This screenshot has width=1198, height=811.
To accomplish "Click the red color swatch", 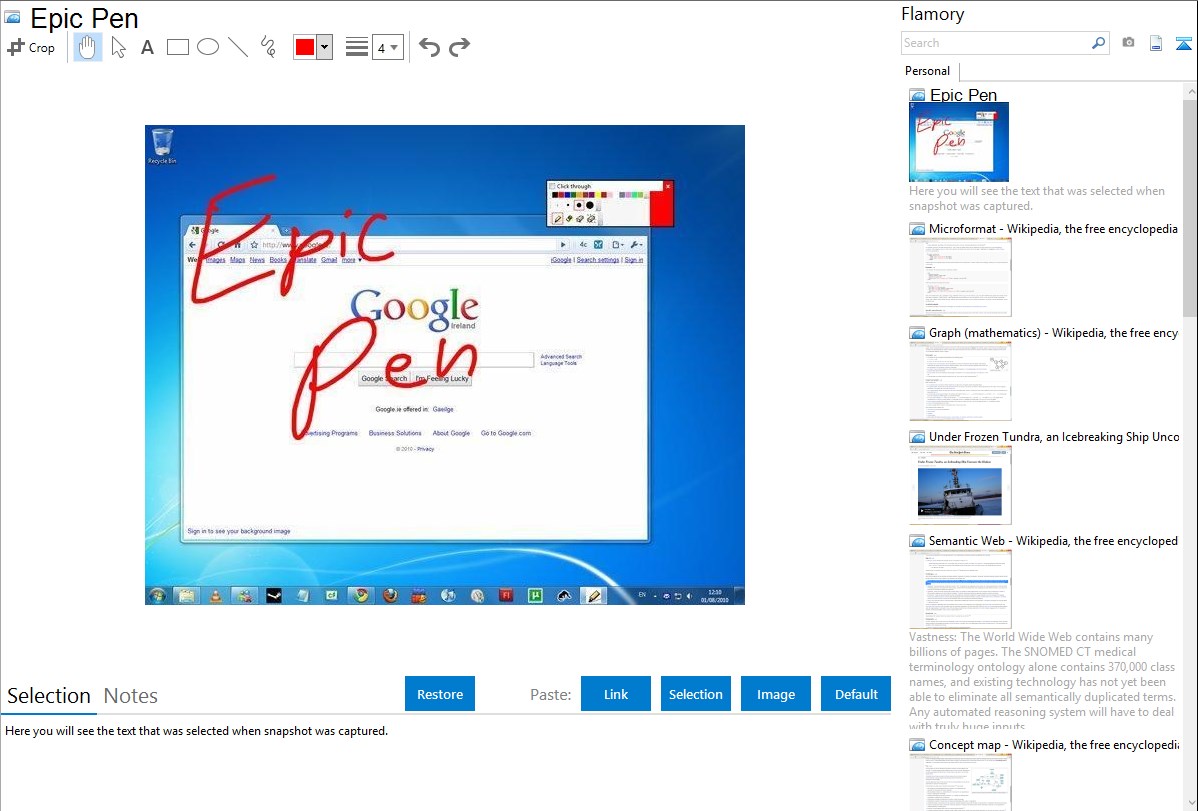I will pyautogui.click(x=305, y=47).
